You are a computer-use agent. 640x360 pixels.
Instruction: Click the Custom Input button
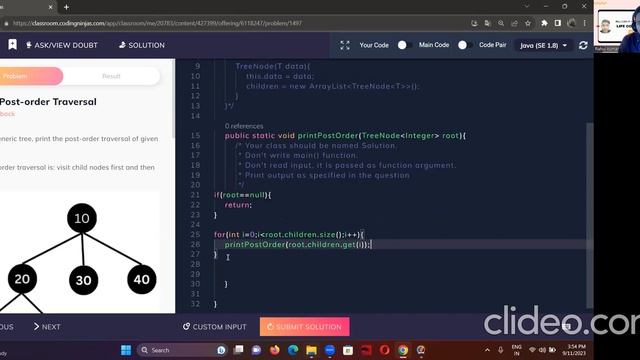point(215,327)
